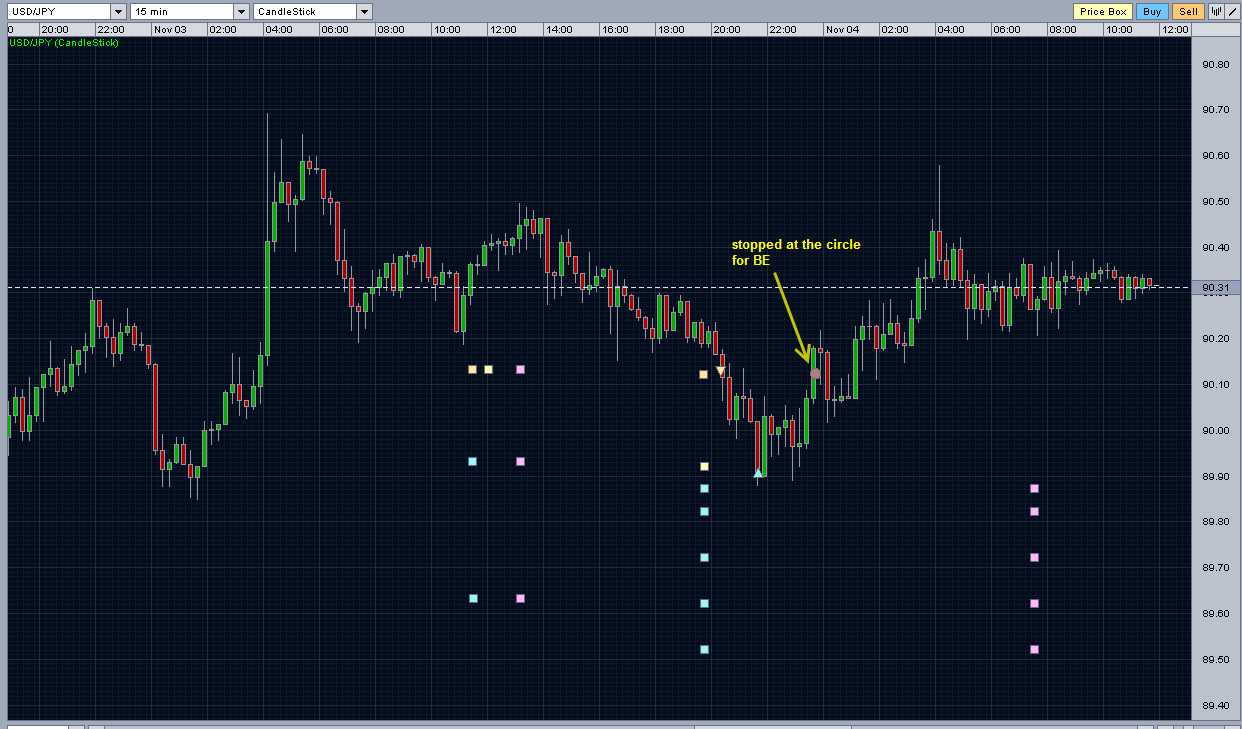Click the 90.80 price axis label
This screenshot has height=729, width=1242.
click(1215, 65)
